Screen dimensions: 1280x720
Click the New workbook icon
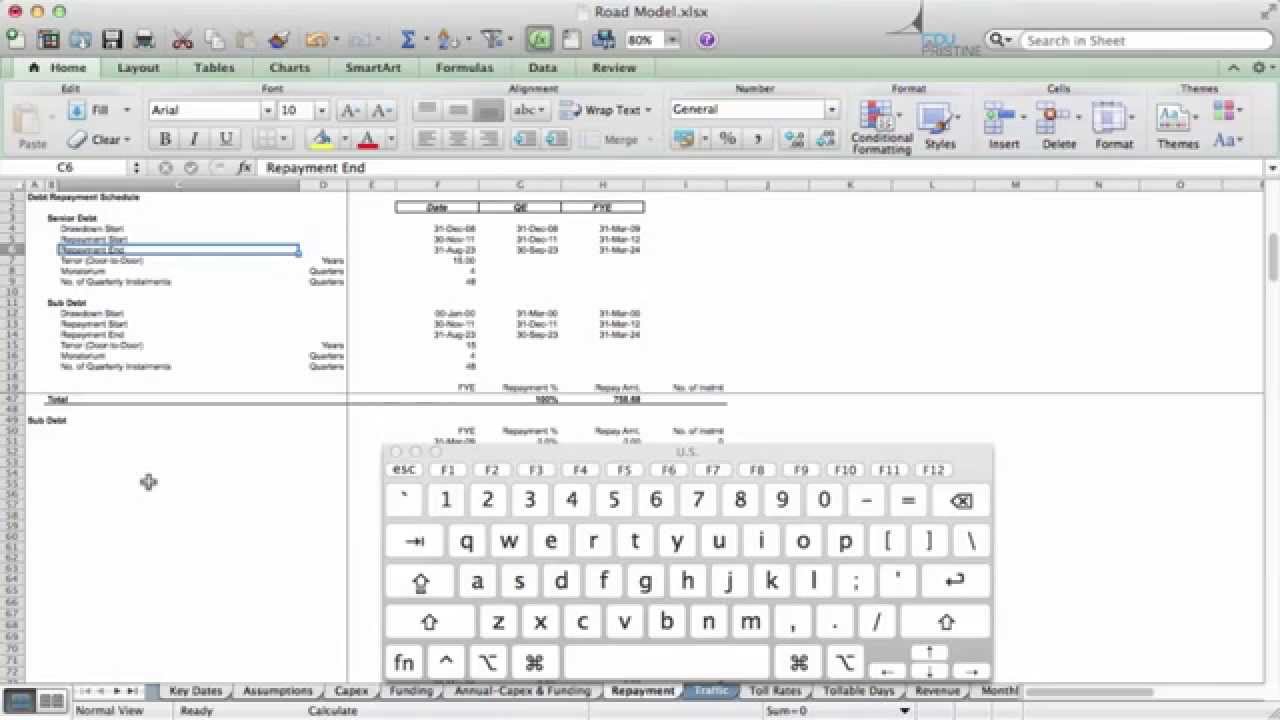point(16,40)
